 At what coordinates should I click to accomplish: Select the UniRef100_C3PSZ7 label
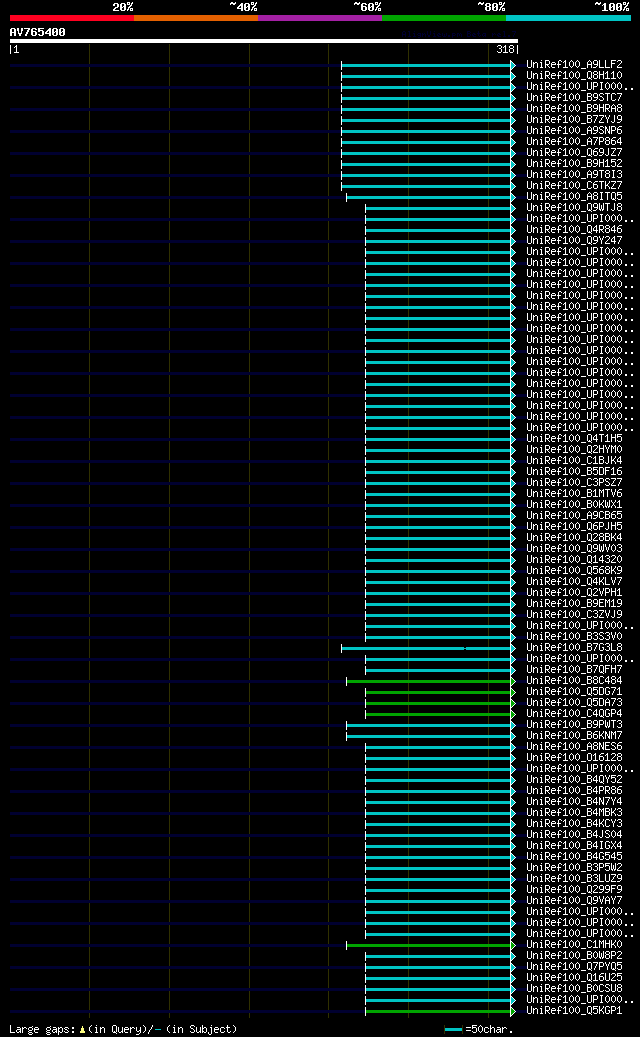point(574,483)
